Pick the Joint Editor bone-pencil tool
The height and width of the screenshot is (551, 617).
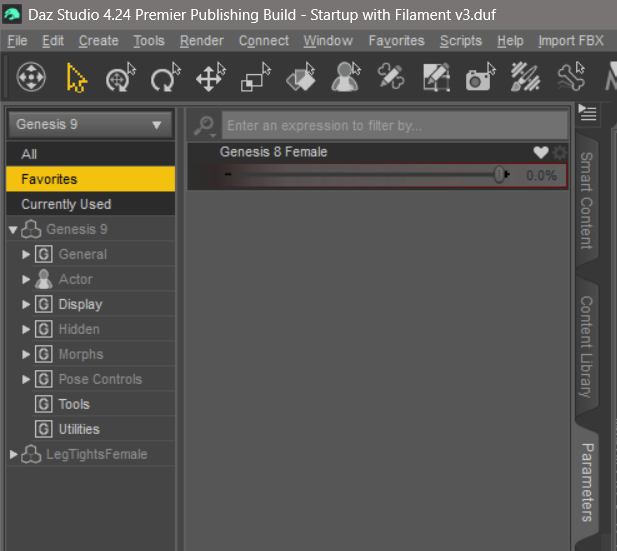(391, 76)
